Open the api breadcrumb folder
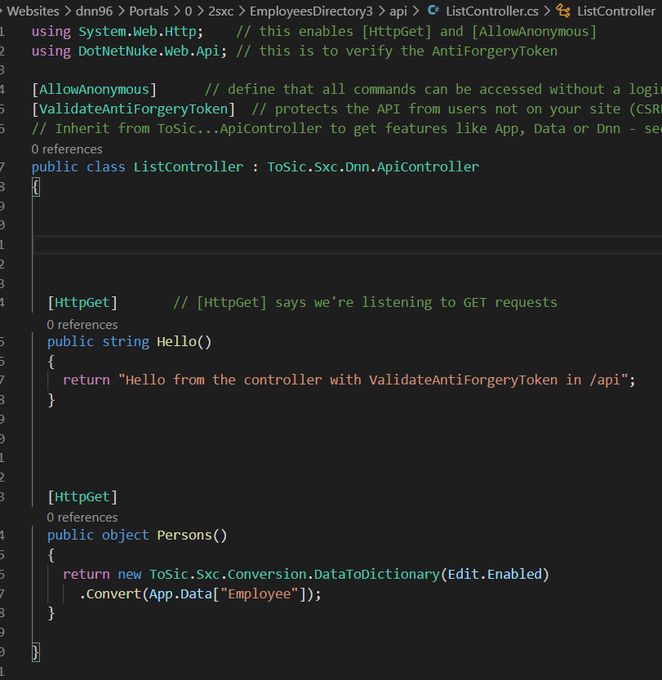This screenshot has height=680, width=662. coord(398,11)
